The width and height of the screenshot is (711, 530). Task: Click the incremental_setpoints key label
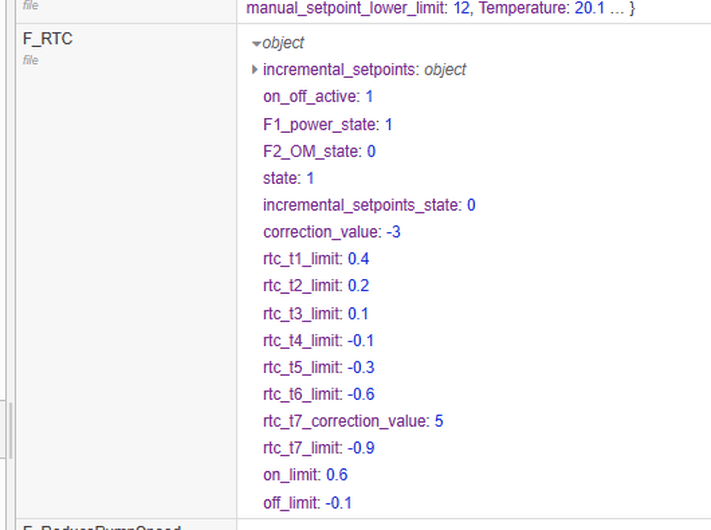pos(340,70)
